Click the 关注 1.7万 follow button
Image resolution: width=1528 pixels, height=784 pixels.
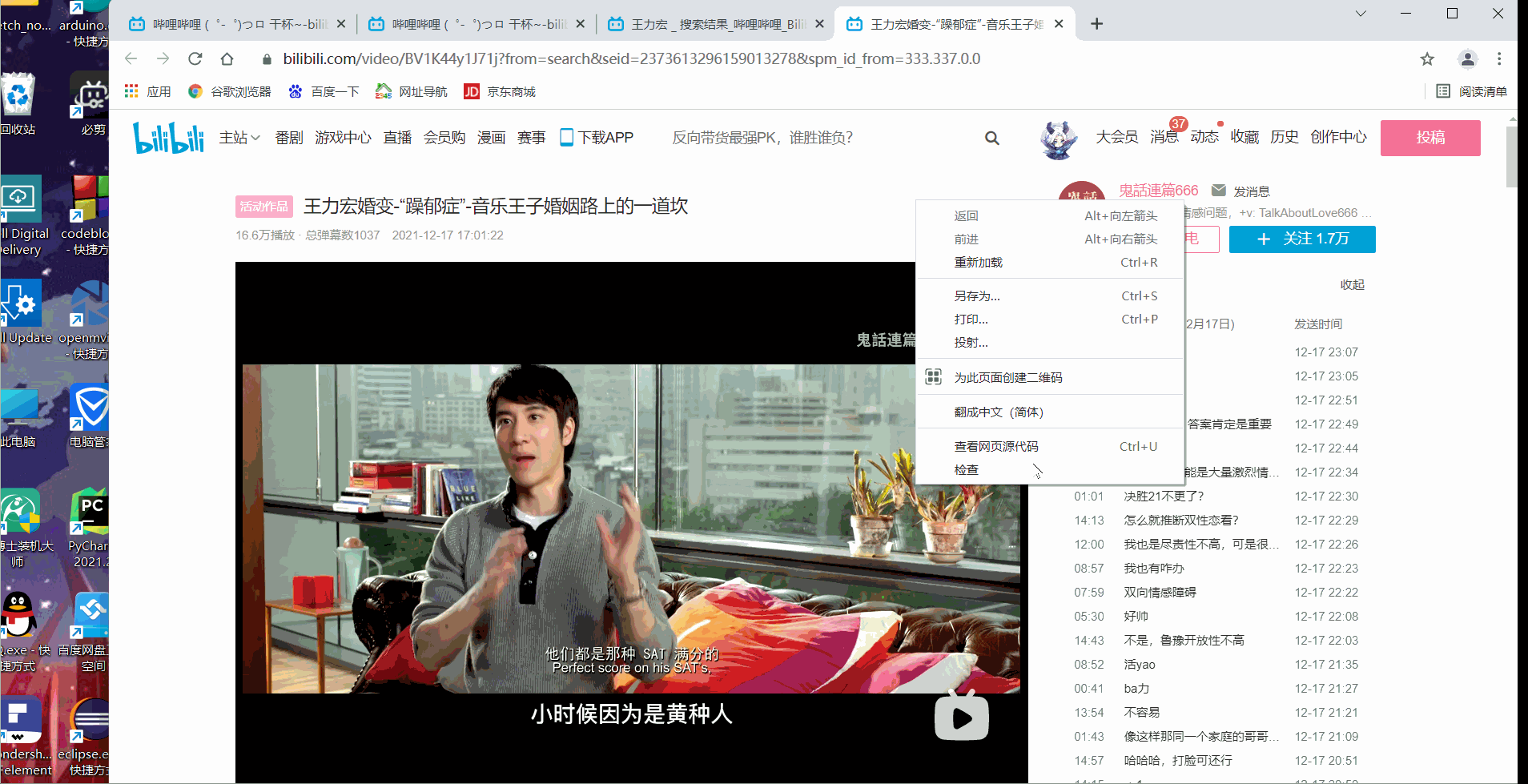[1302, 239]
